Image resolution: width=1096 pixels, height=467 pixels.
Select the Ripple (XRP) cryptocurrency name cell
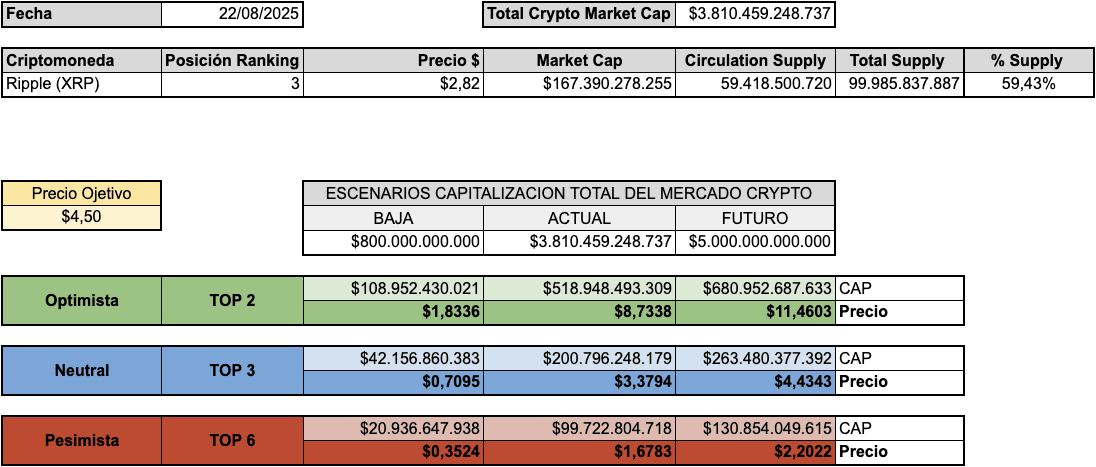coord(81,85)
